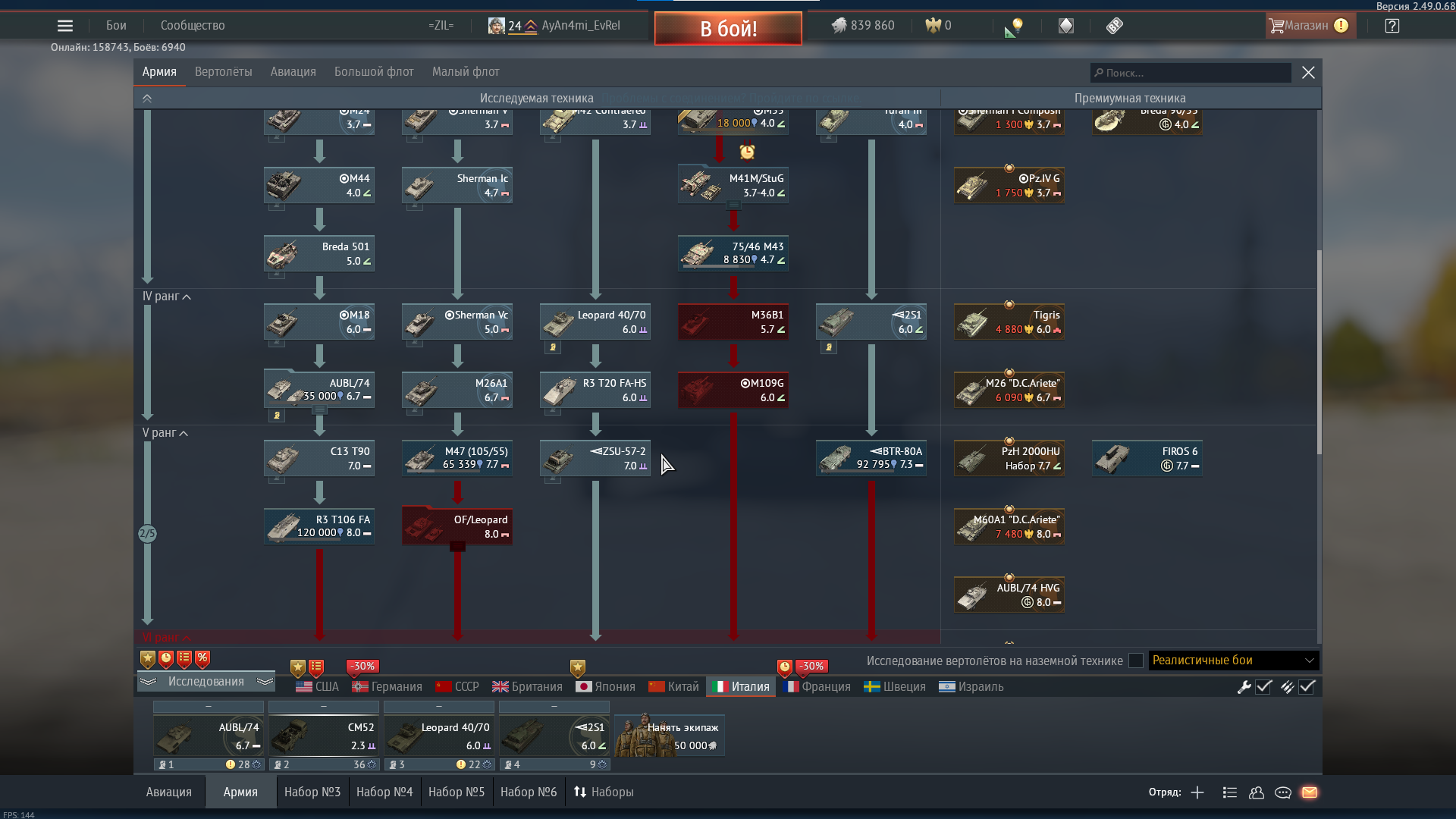Open the contacts friends icon
Screen dimensions: 1456x819
1257,792
